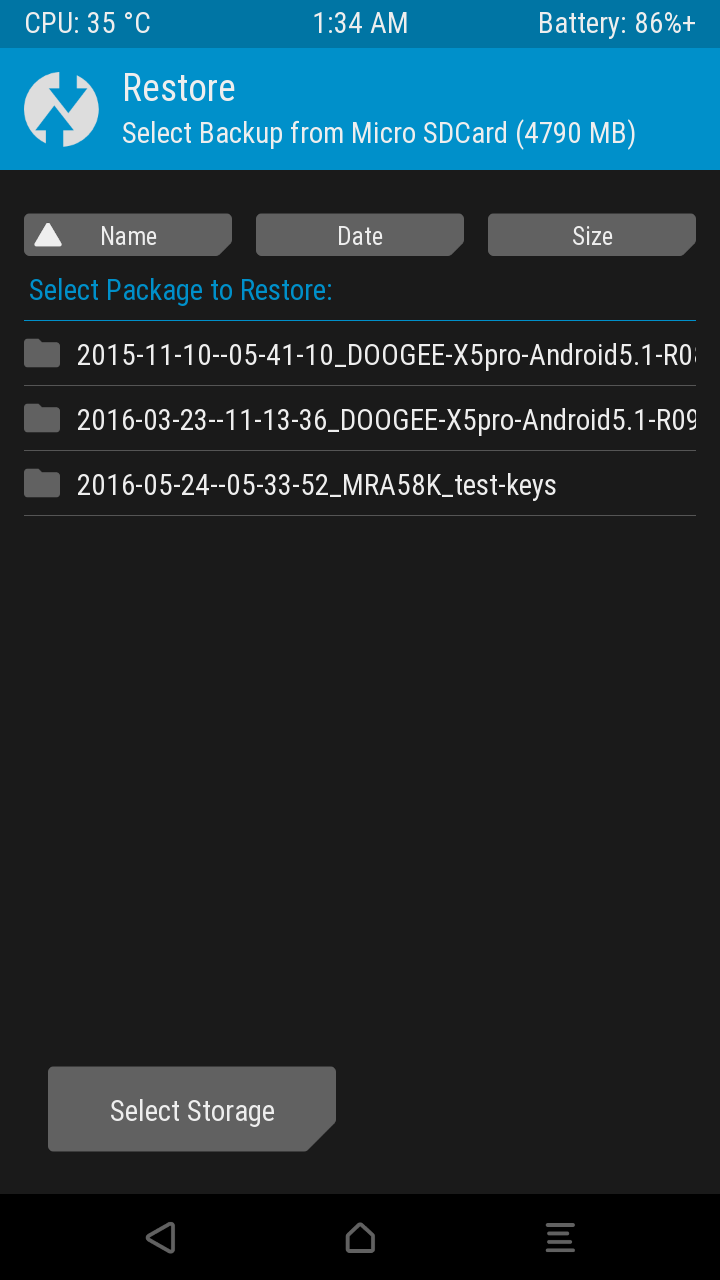720x1280 pixels.
Task: Open the console log menu icon
Action: tap(560, 1237)
